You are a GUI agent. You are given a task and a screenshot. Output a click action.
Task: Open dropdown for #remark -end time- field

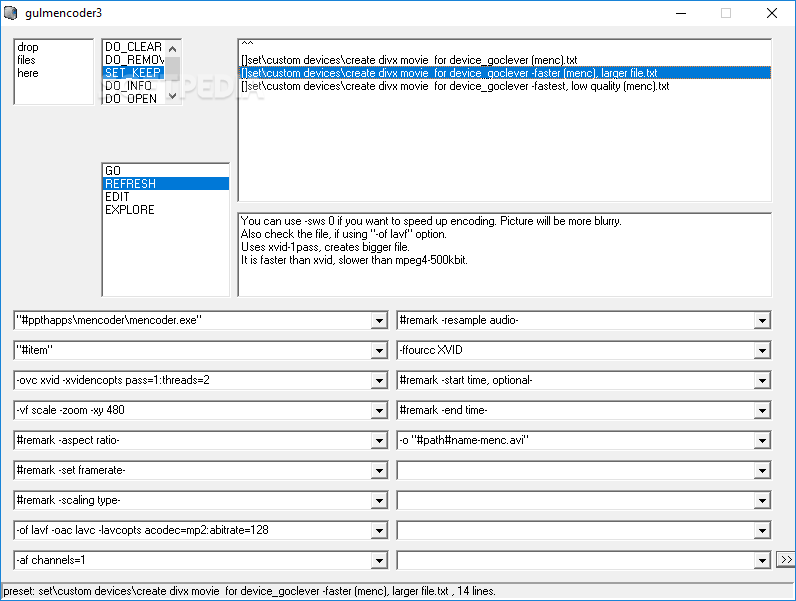click(762, 410)
